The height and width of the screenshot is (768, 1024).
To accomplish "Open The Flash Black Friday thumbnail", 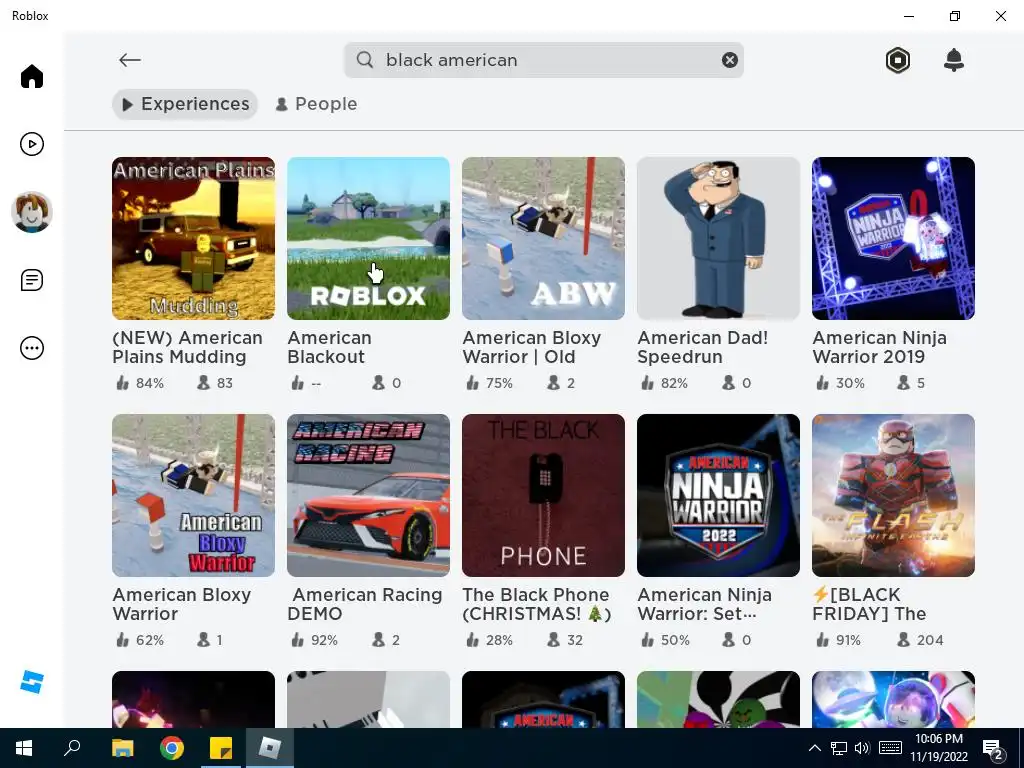I will [x=893, y=496].
